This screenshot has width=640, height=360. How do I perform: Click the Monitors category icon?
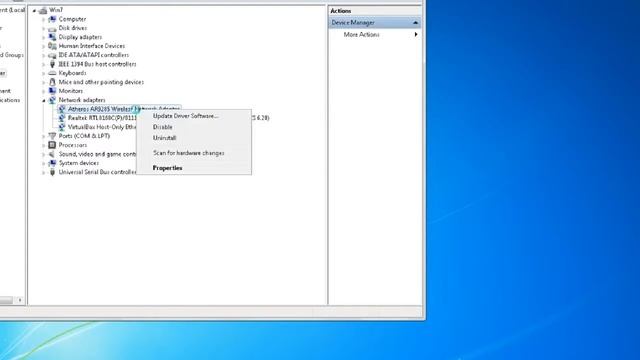tap(52, 91)
